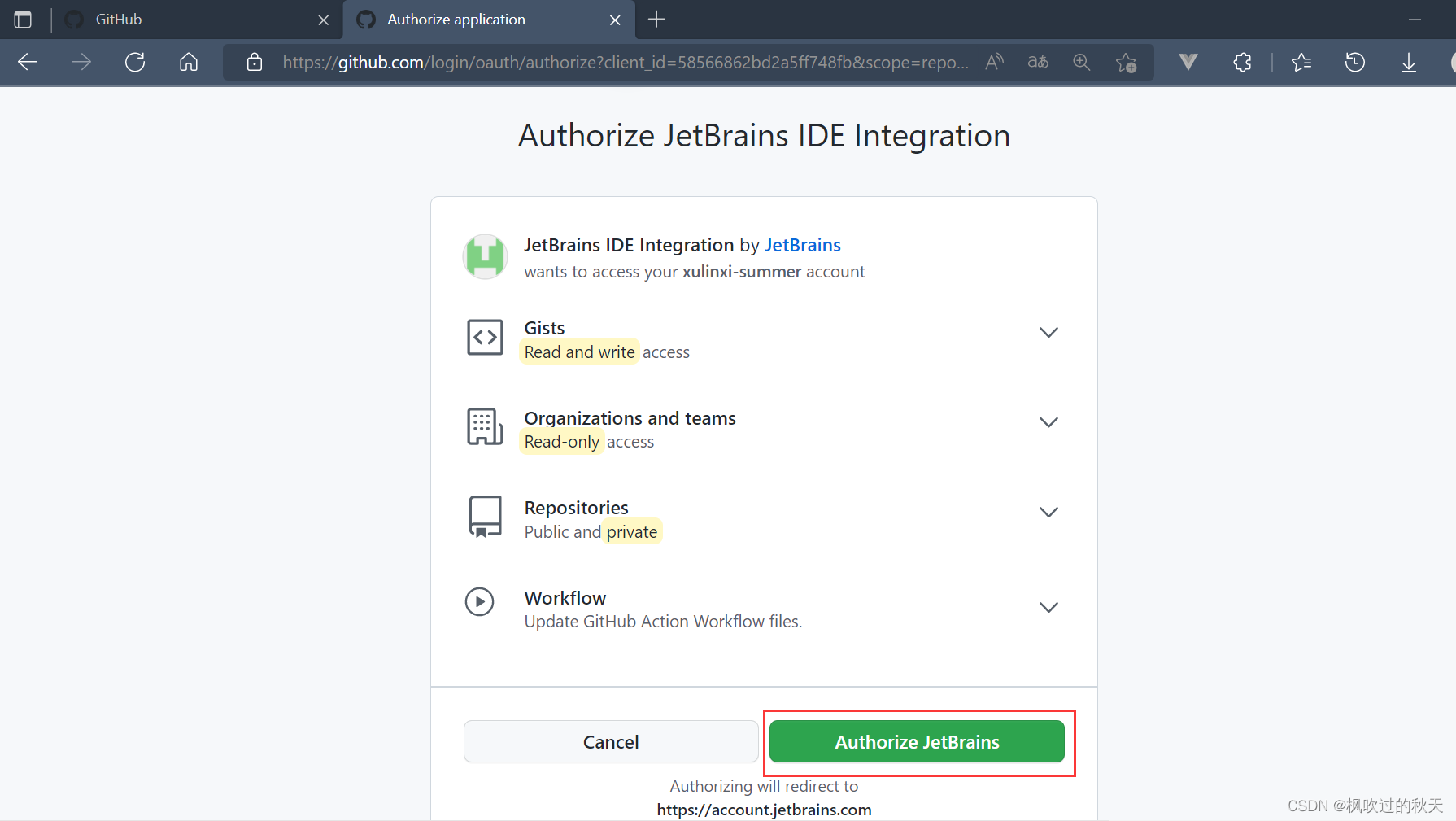Reload the current page
The image size is (1456, 821).
click(135, 62)
